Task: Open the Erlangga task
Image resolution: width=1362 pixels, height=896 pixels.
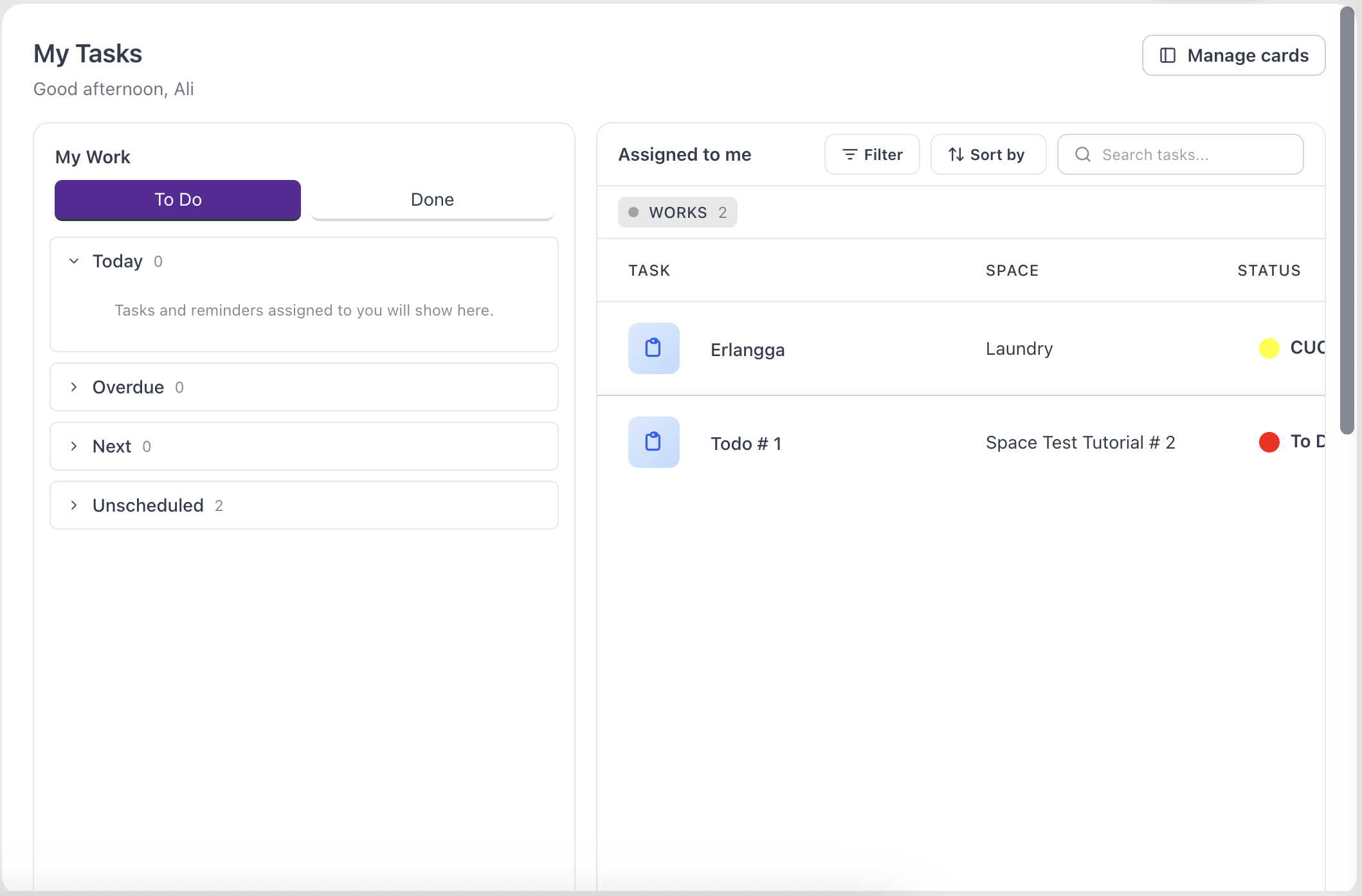Action: pos(747,350)
